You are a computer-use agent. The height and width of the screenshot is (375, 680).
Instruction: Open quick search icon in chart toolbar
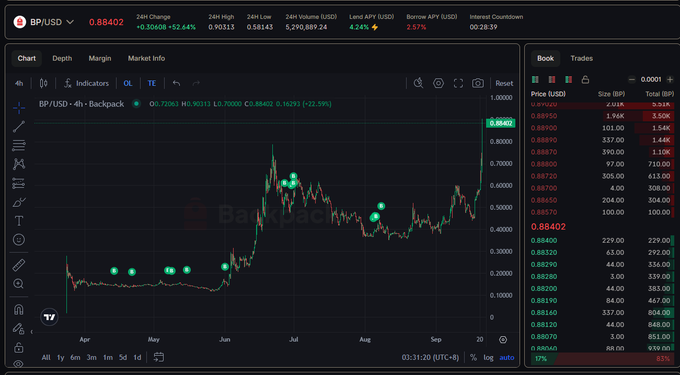click(418, 83)
